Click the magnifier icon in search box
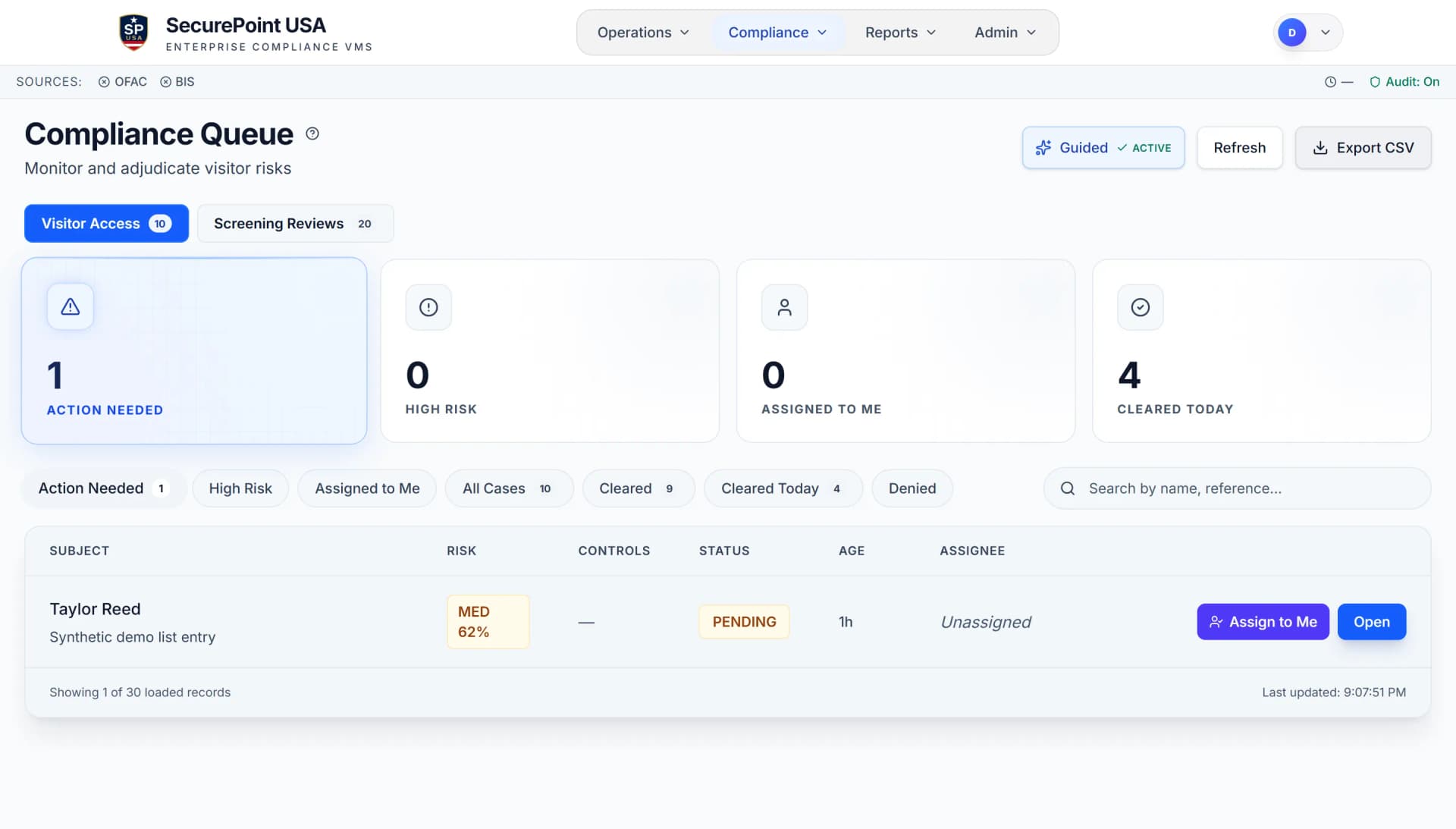Viewport: 1456px width, 829px height. [x=1067, y=488]
